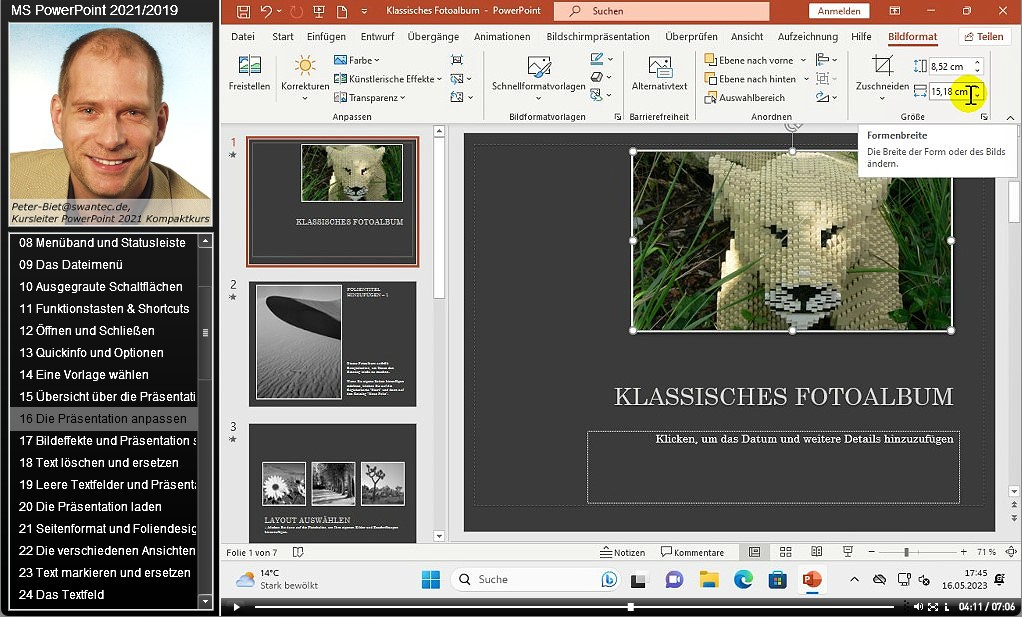The image size is (1022, 617).
Task: Toggle the Kommentare pane
Action: point(691,552)
